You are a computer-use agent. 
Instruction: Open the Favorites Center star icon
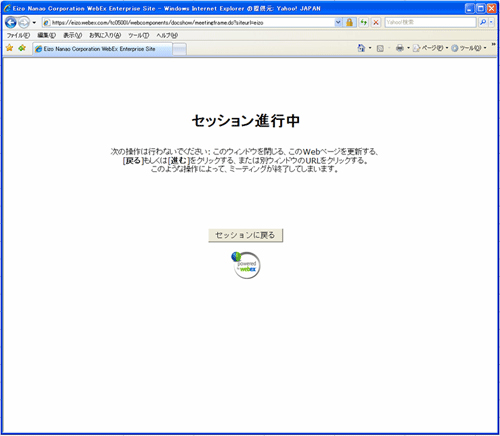(x=10, y=48)
